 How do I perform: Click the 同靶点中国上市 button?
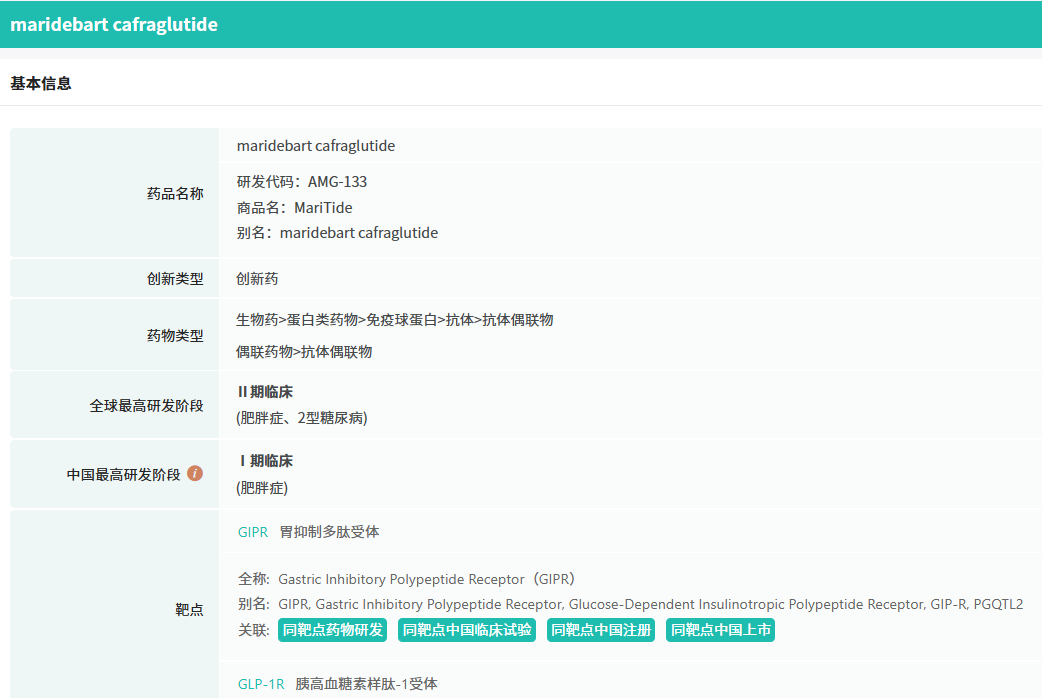(720, 630)
